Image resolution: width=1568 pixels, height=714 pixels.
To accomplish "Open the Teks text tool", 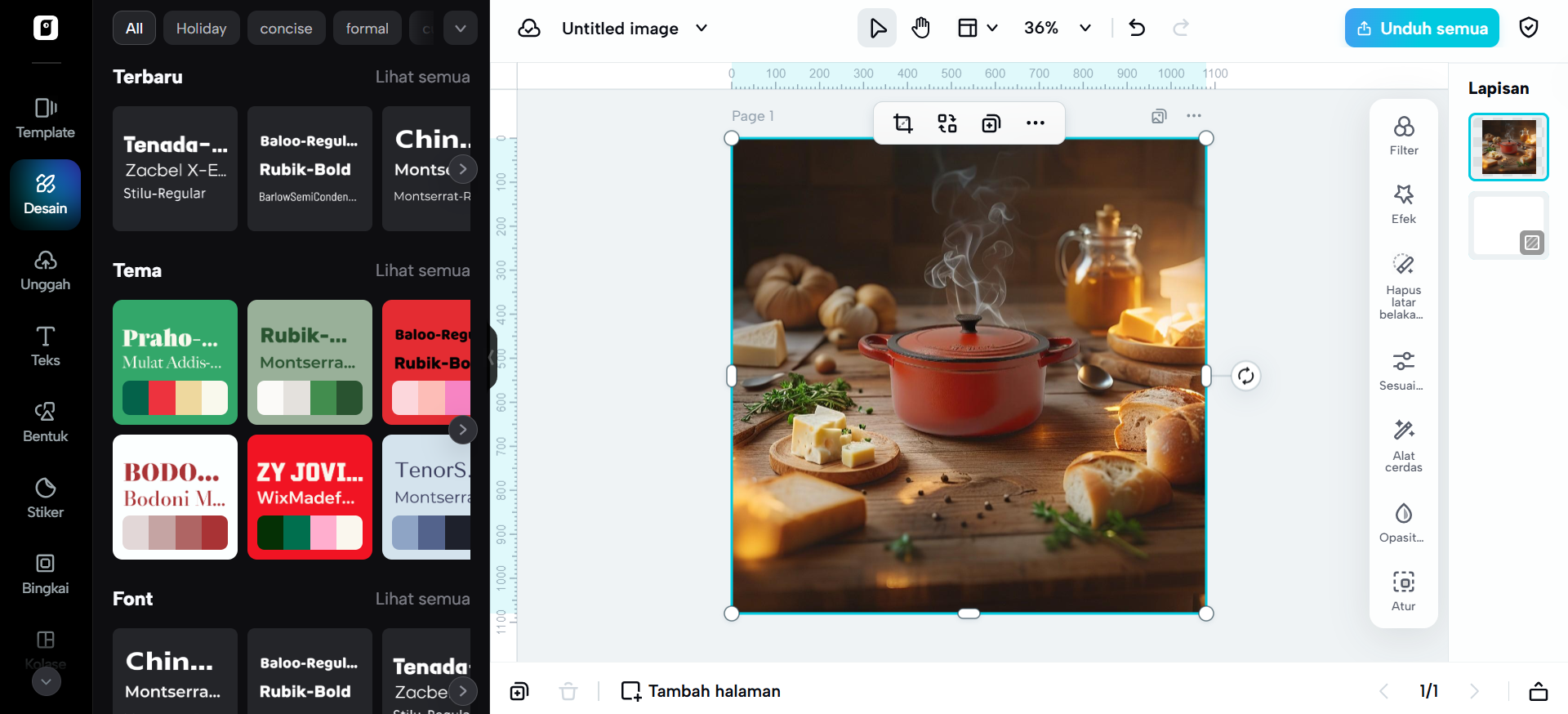I will tap(46, 346).
